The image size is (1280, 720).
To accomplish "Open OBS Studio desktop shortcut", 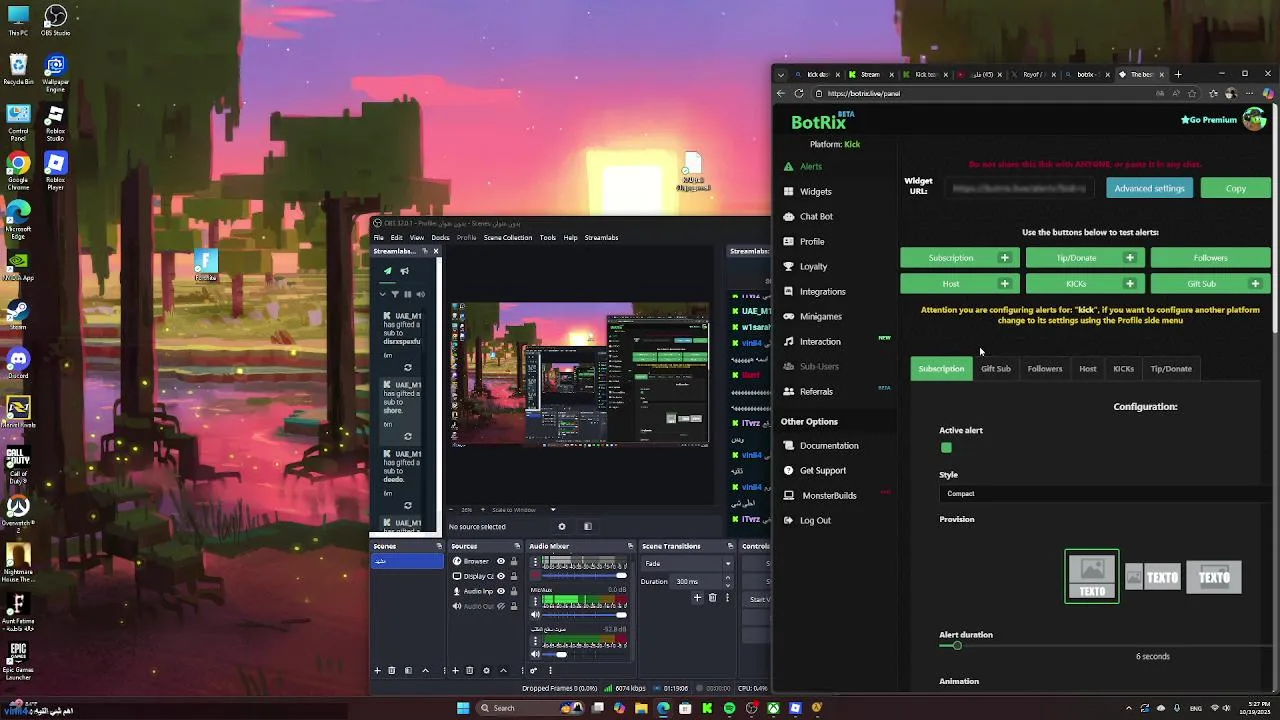I will [55, 21].
